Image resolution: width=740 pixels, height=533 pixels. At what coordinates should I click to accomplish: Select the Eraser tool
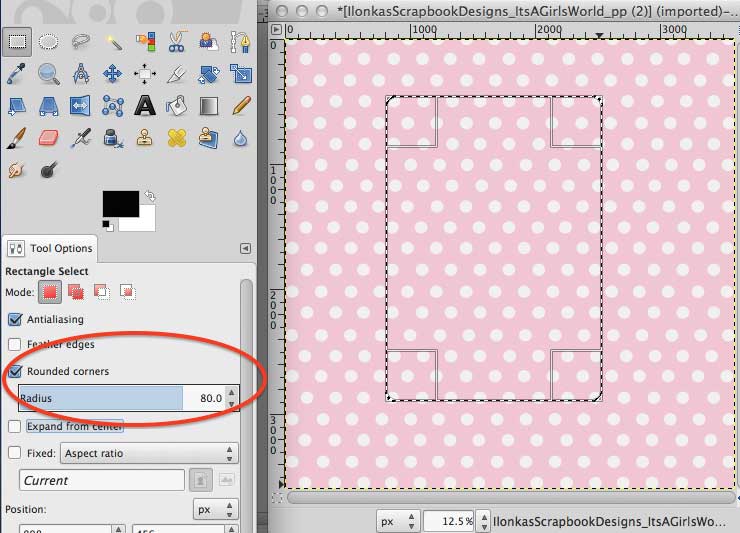click(x=48, y=138)
